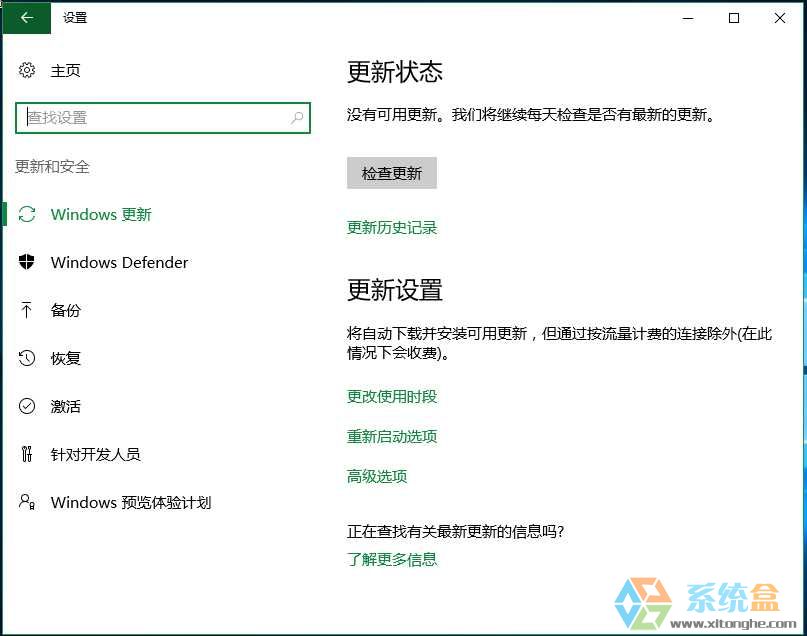Close the 设置 window
807x636 pixels.
[x=780, y=18]
